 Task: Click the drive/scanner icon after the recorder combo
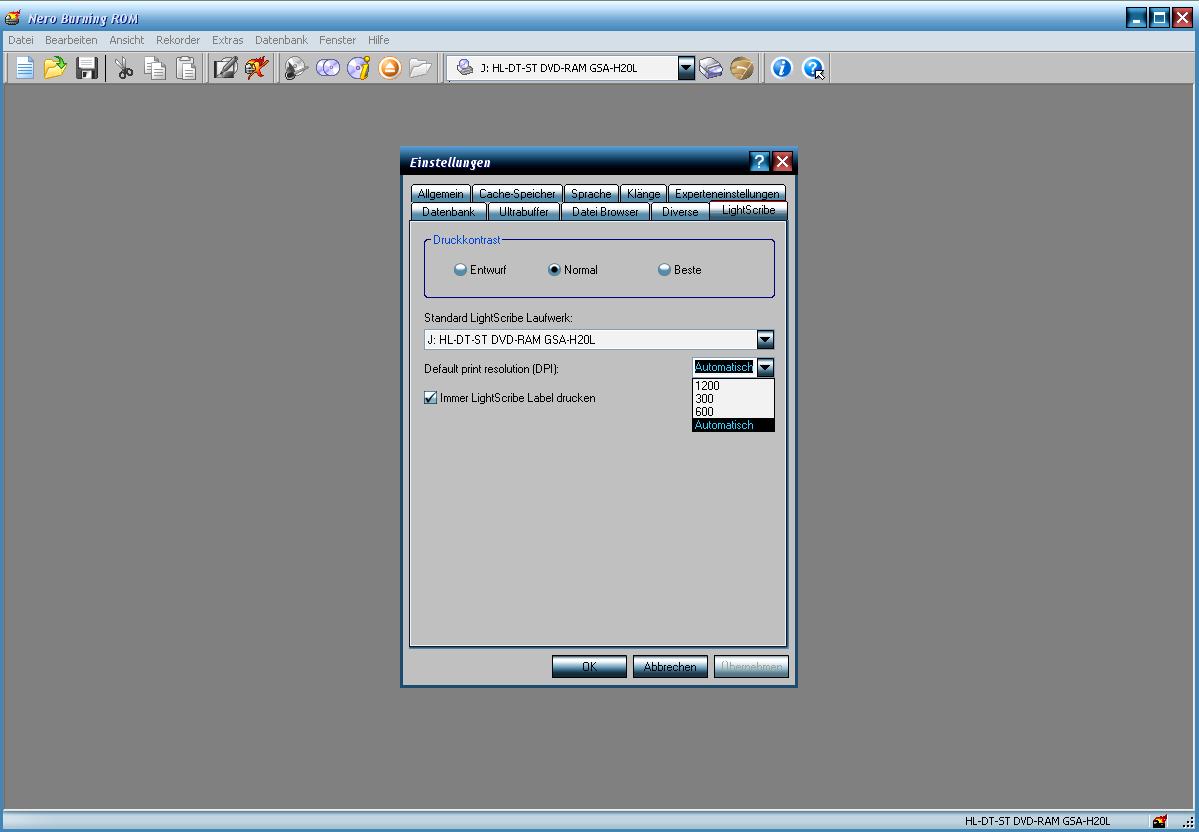710,68
